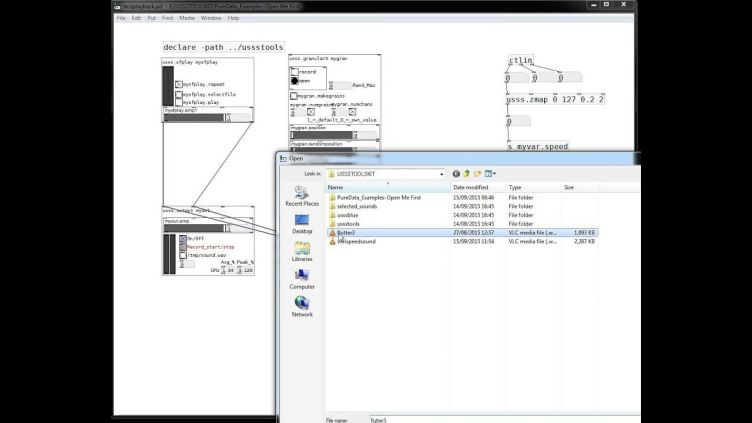The height and width of the screenshot is (423, 752).
Task: Click the File name input field
Action: tap(505, 420)
